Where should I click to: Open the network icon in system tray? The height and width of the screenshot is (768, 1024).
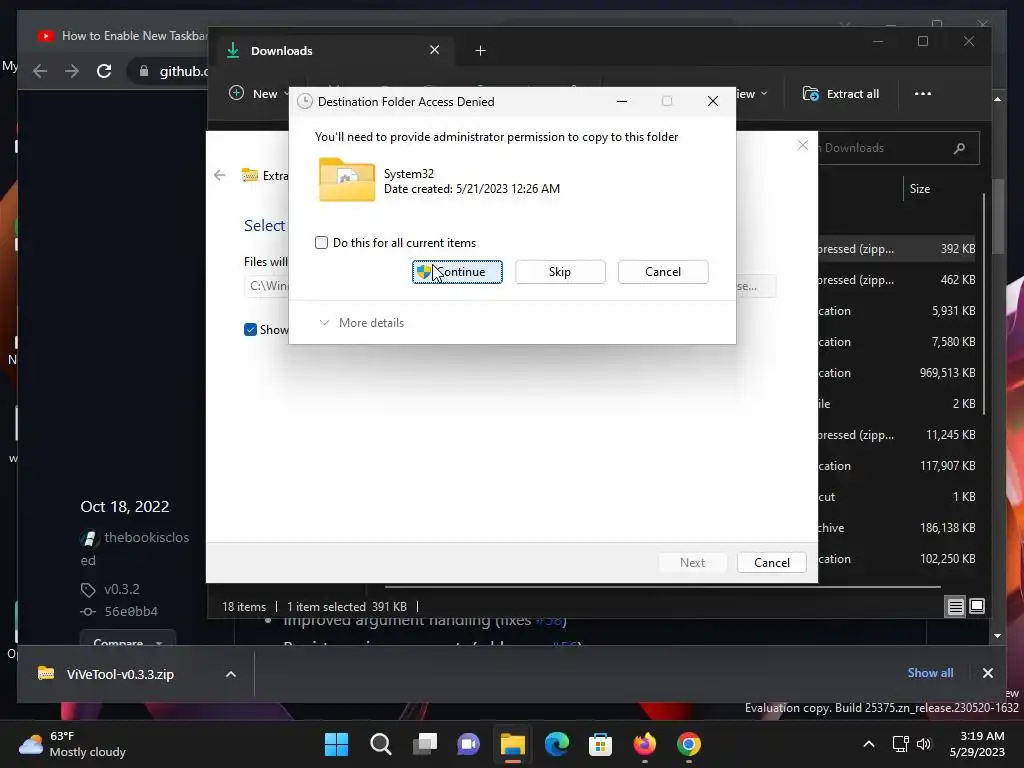pos(901,744)
